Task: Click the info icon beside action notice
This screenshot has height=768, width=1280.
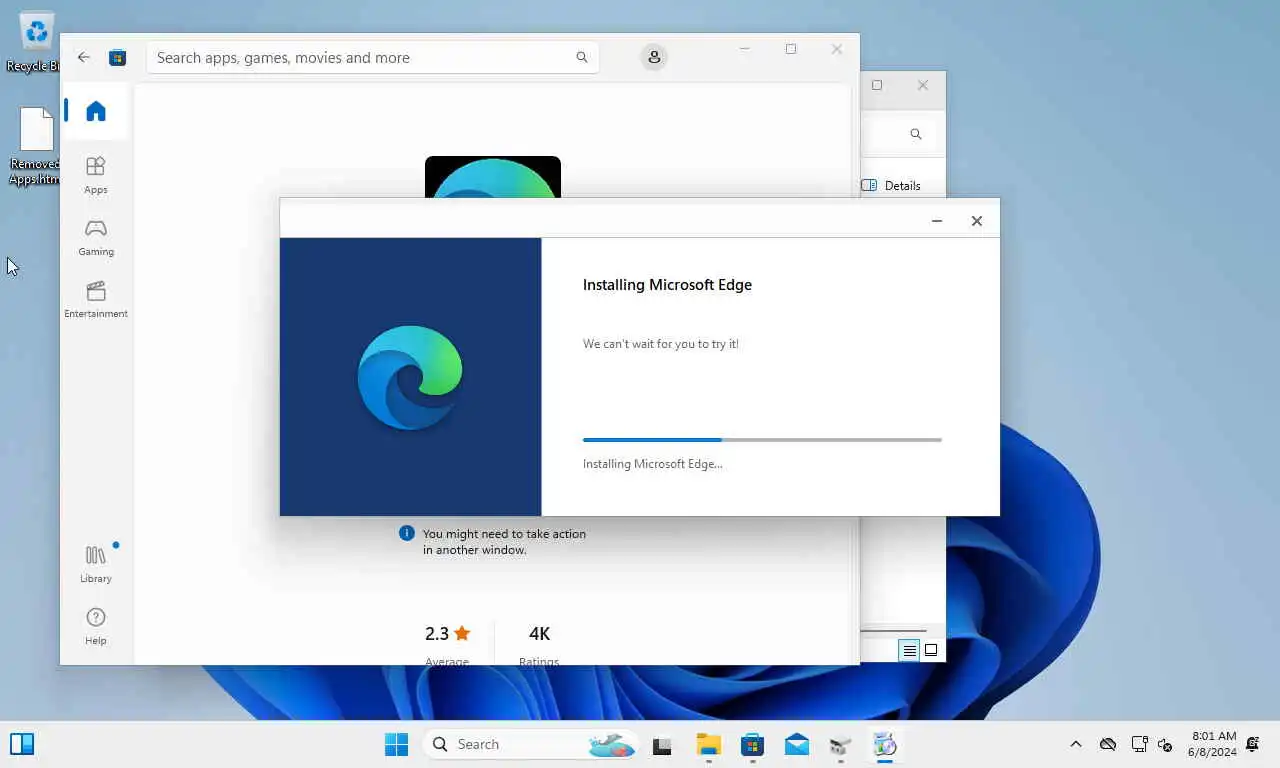Action: [x=406, y=533]
